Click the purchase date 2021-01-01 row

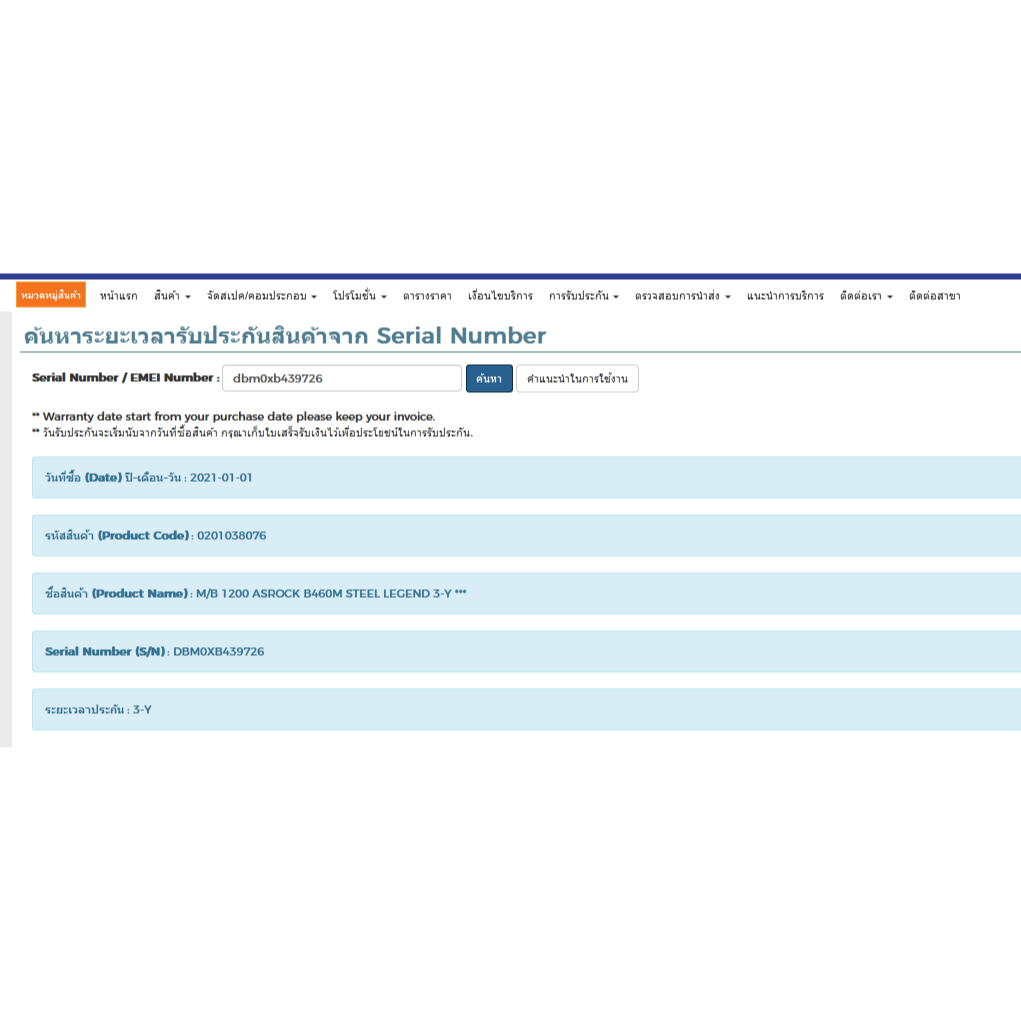tap(526, 478)
